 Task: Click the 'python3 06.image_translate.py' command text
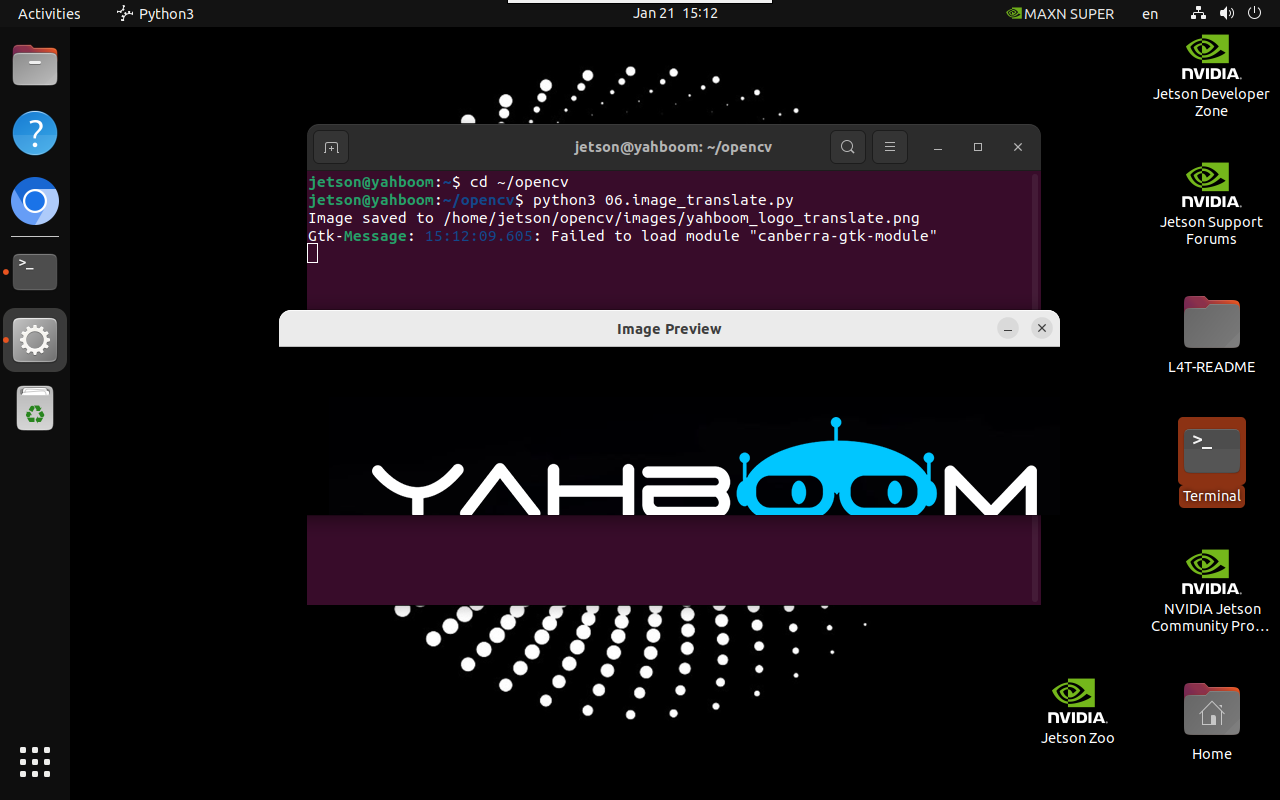(x=664, y=200)
